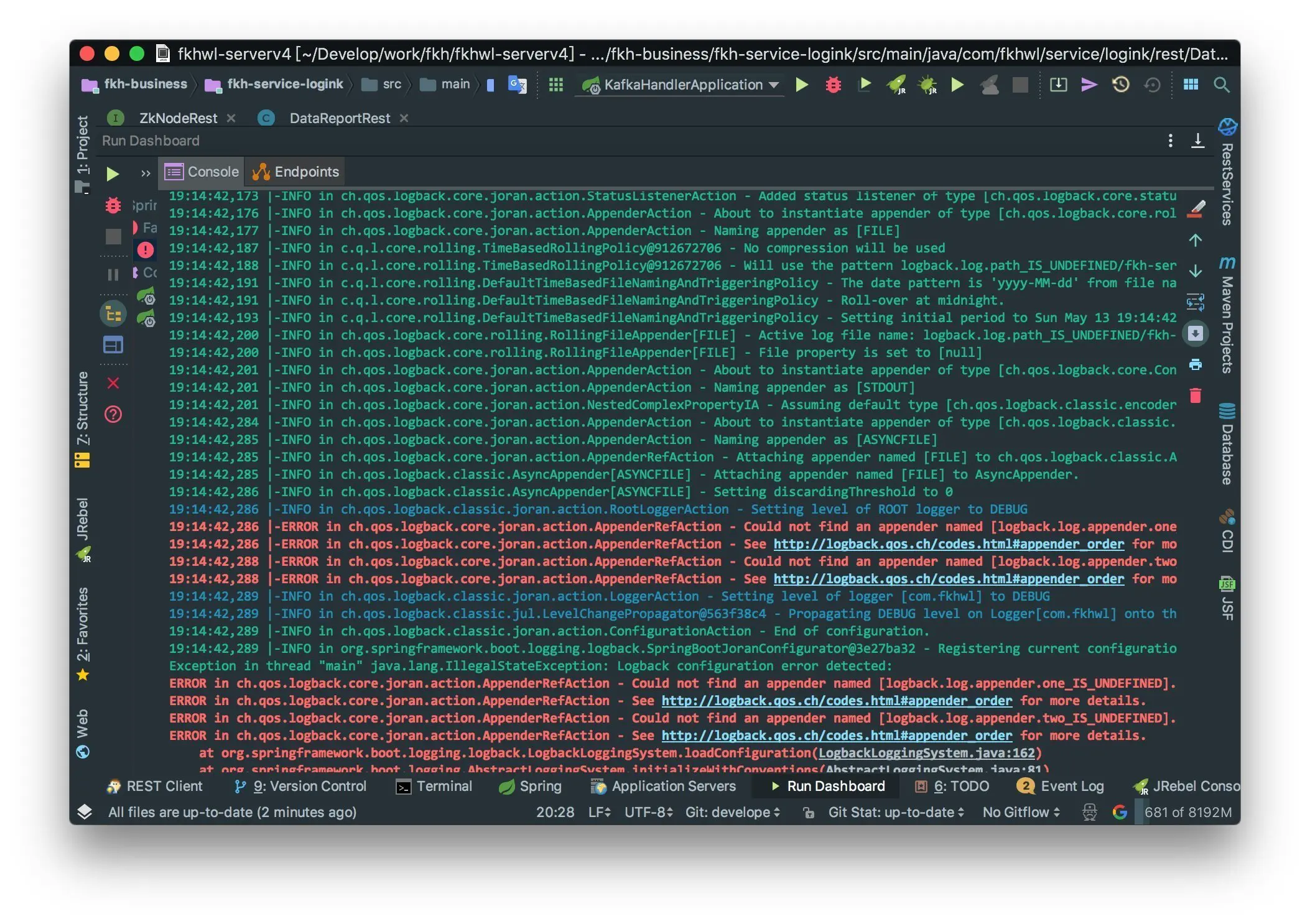The width and height of the screenshot is (1310, 924).
Task: Expand the hidden toolbar items chevron
Action: [146, 173]
